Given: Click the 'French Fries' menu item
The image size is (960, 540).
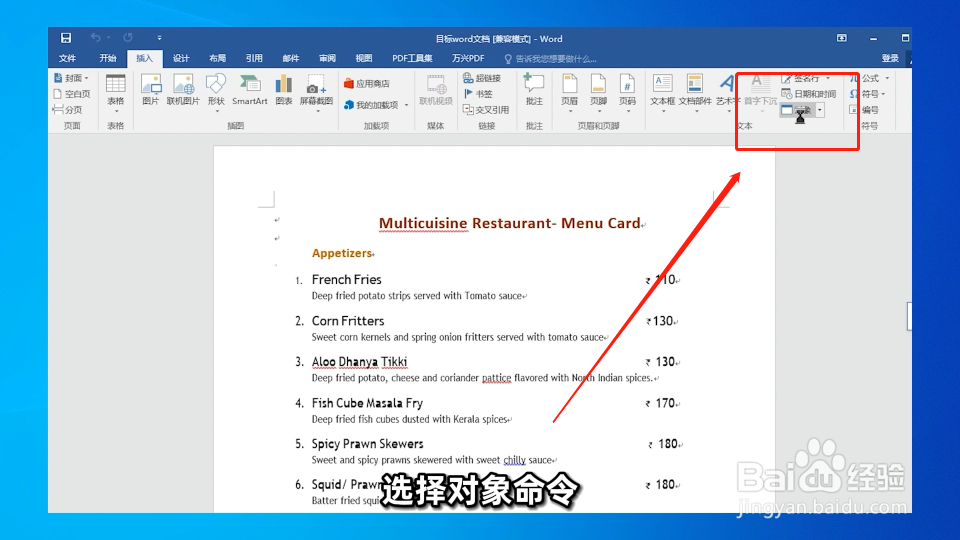Looking at the screenshot, I should pyautogui.click(x=347, y=279).
